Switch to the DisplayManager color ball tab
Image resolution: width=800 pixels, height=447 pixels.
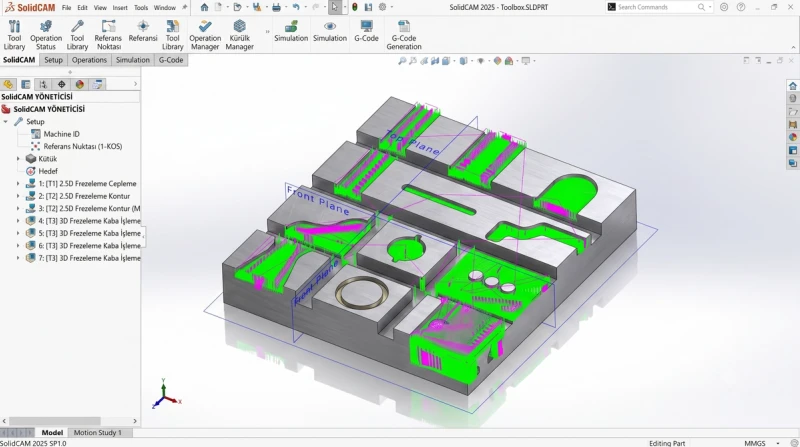coord(80,84)
